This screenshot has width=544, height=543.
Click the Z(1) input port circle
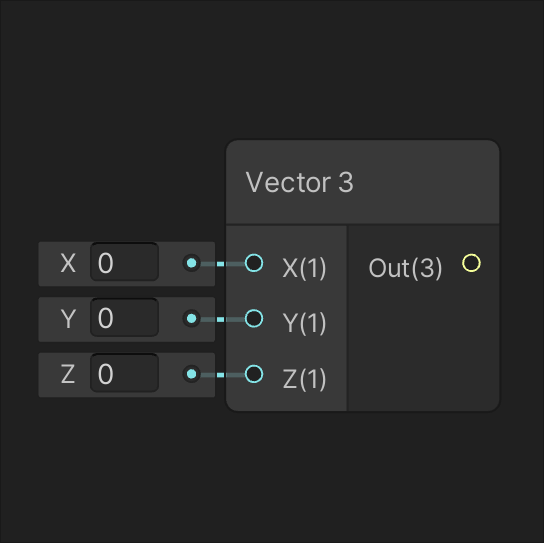pyautogui.click(x=254, y=374)
